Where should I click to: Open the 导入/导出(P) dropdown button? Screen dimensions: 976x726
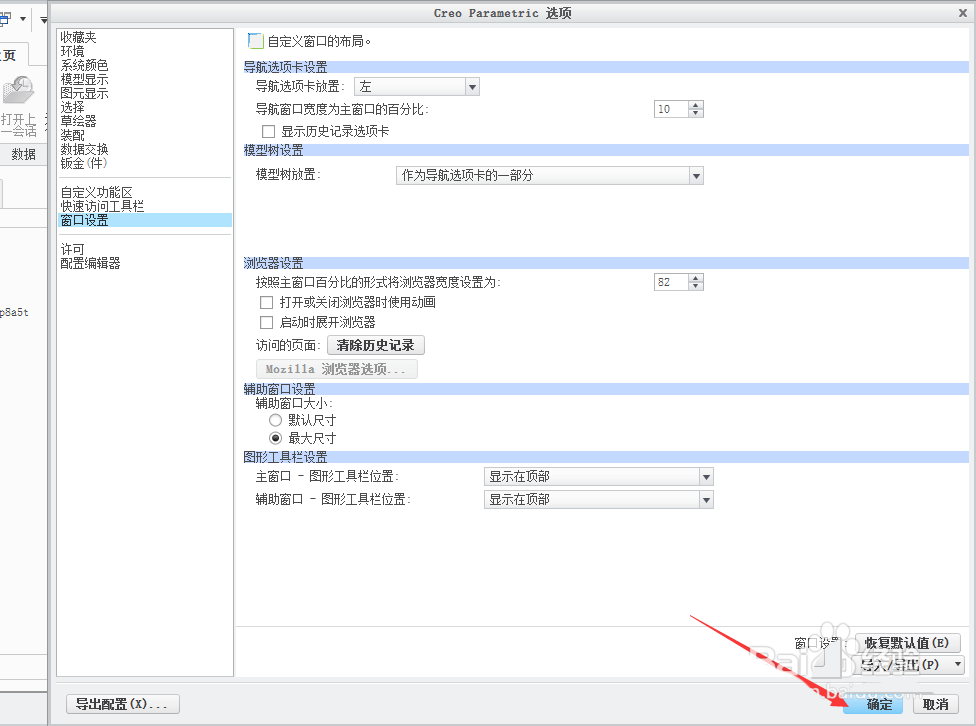[x=910, y=665]
